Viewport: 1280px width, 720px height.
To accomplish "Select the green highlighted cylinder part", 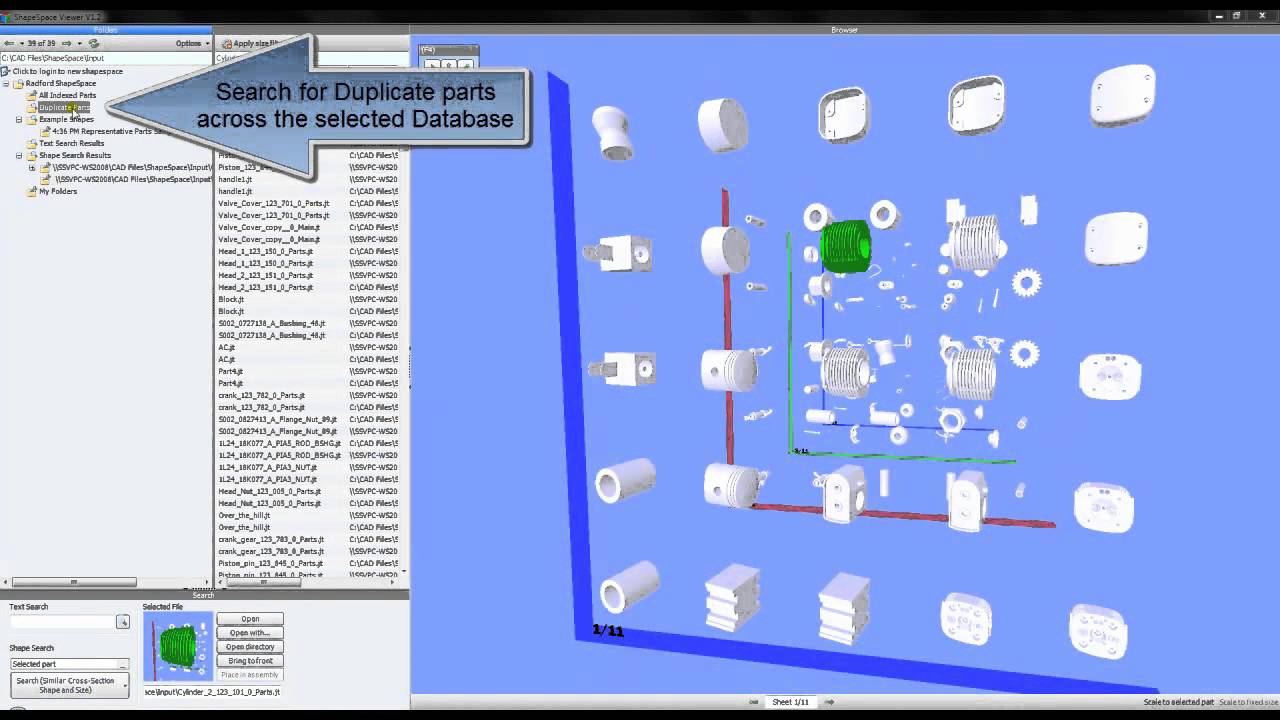I will tap(846, 246).
